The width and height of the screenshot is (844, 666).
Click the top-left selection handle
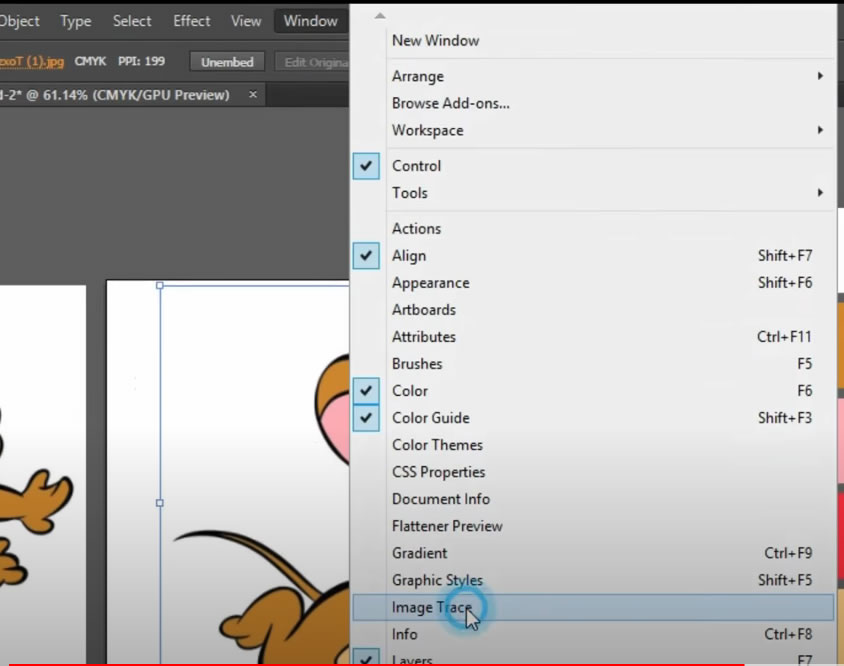[x=160, y=285]
